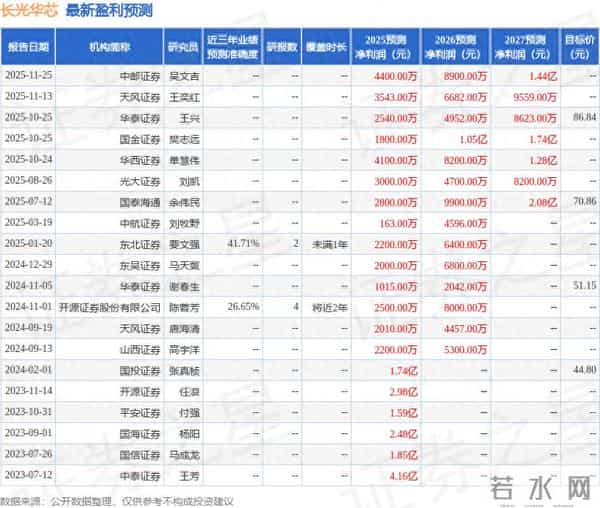This screenshot has width=600, height=508.
Task: Click the value 2.08亿
Action: [543, 203]
